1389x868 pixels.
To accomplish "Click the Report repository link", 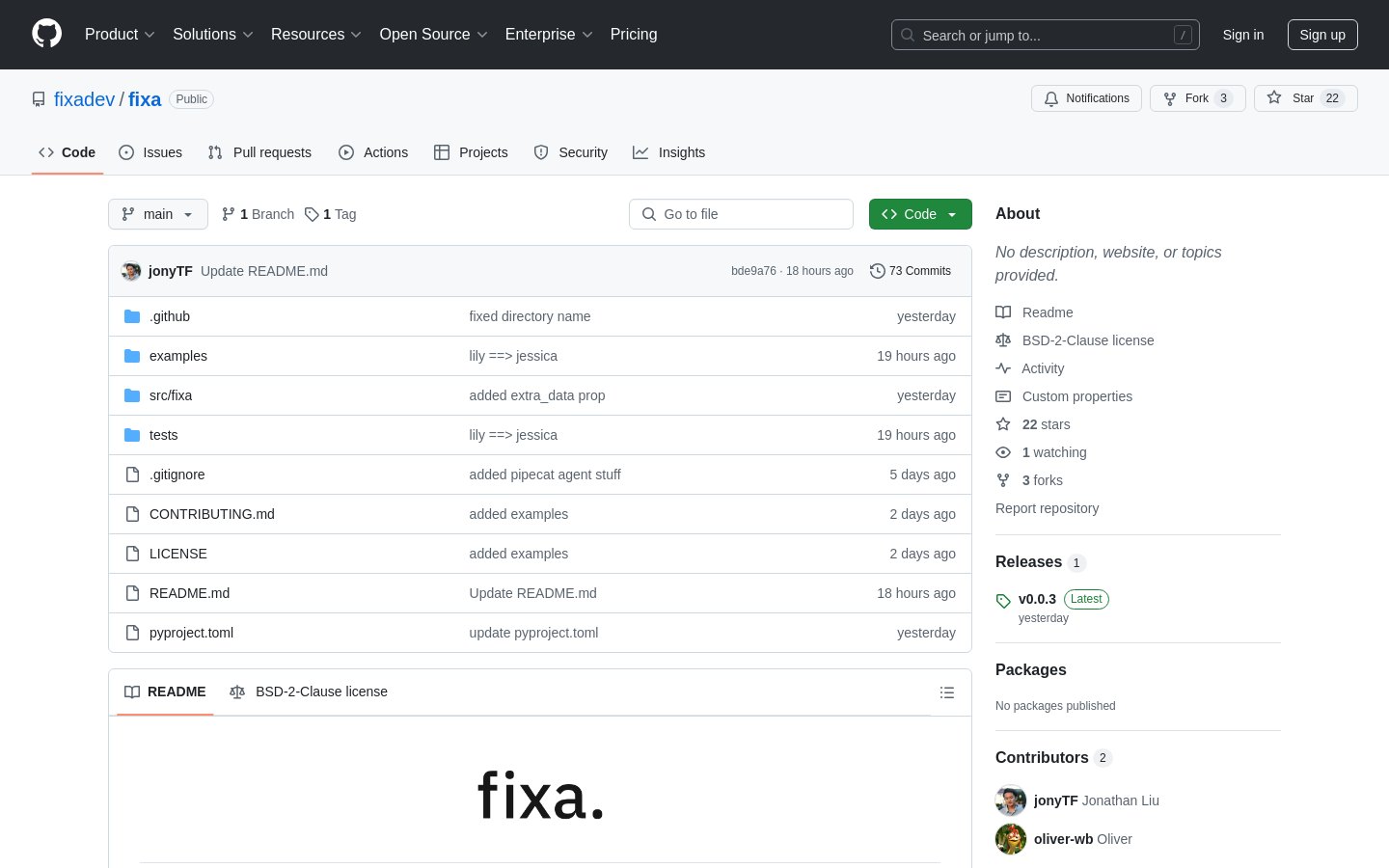I will click(1047, 508).
